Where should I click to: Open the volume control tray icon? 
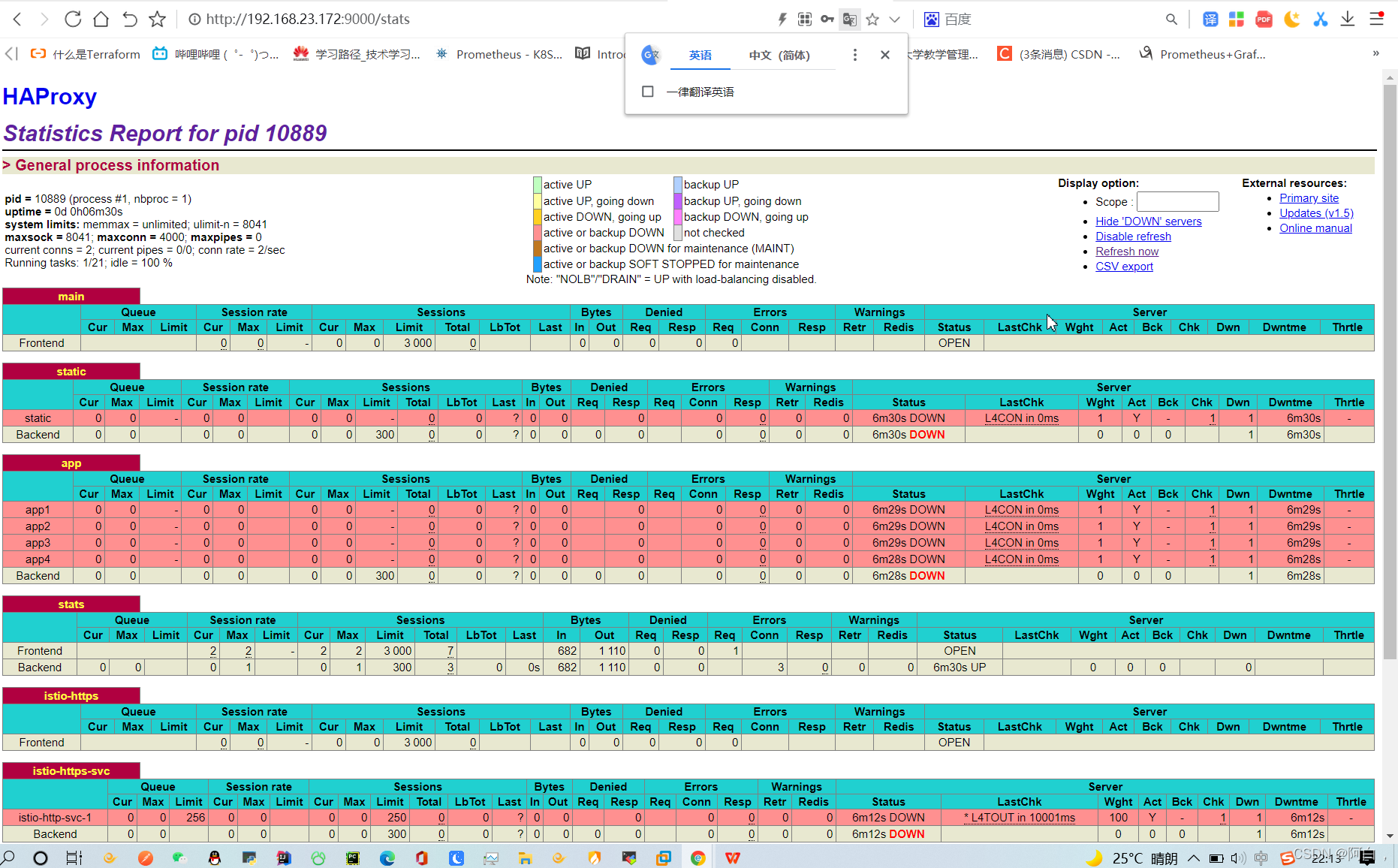pyautogui.click(x=1238, y=857)
